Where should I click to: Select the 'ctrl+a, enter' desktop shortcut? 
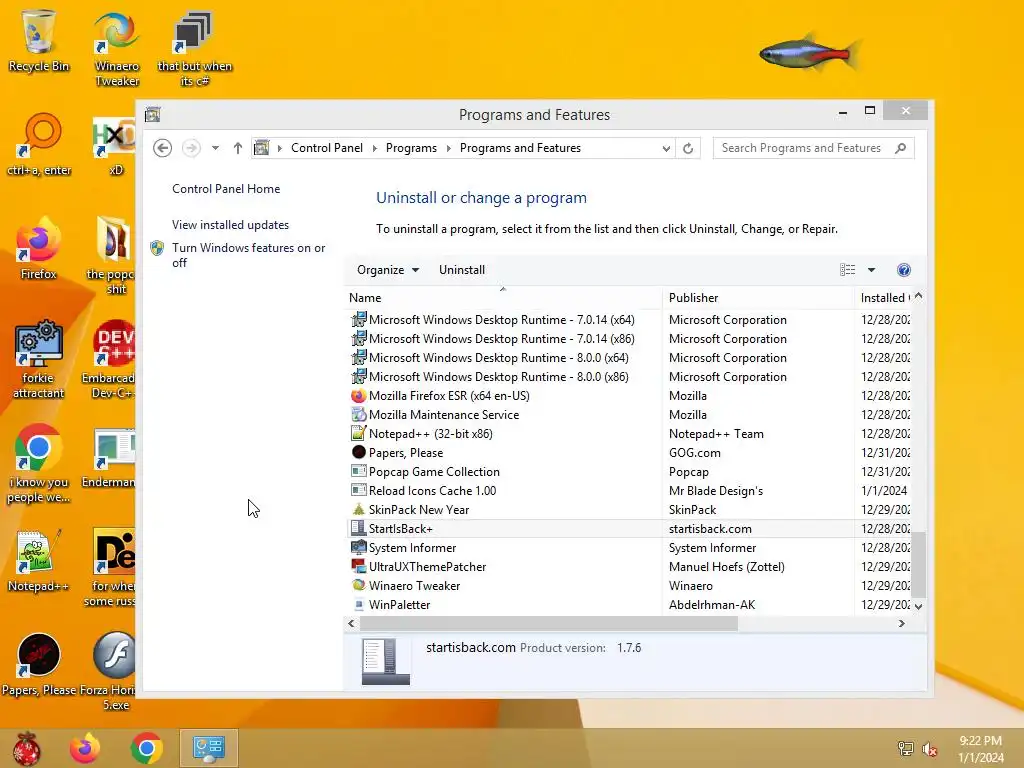[39, 145]
